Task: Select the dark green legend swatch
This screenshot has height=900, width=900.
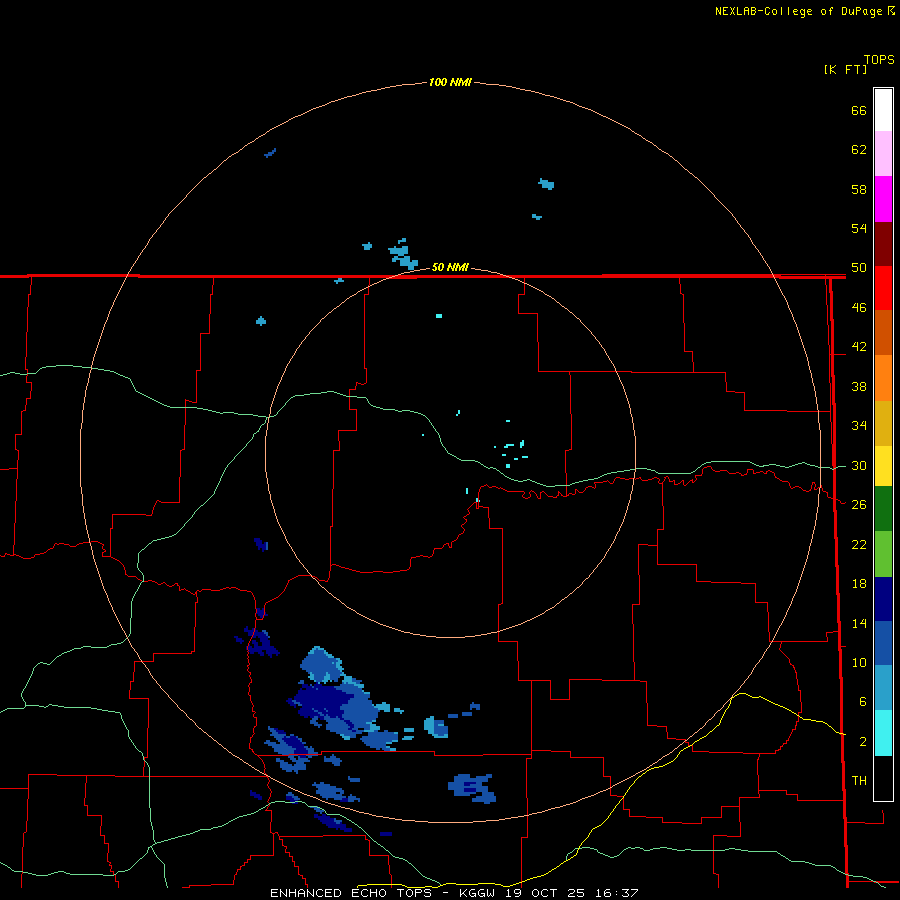Action: (x=883, y=509)
